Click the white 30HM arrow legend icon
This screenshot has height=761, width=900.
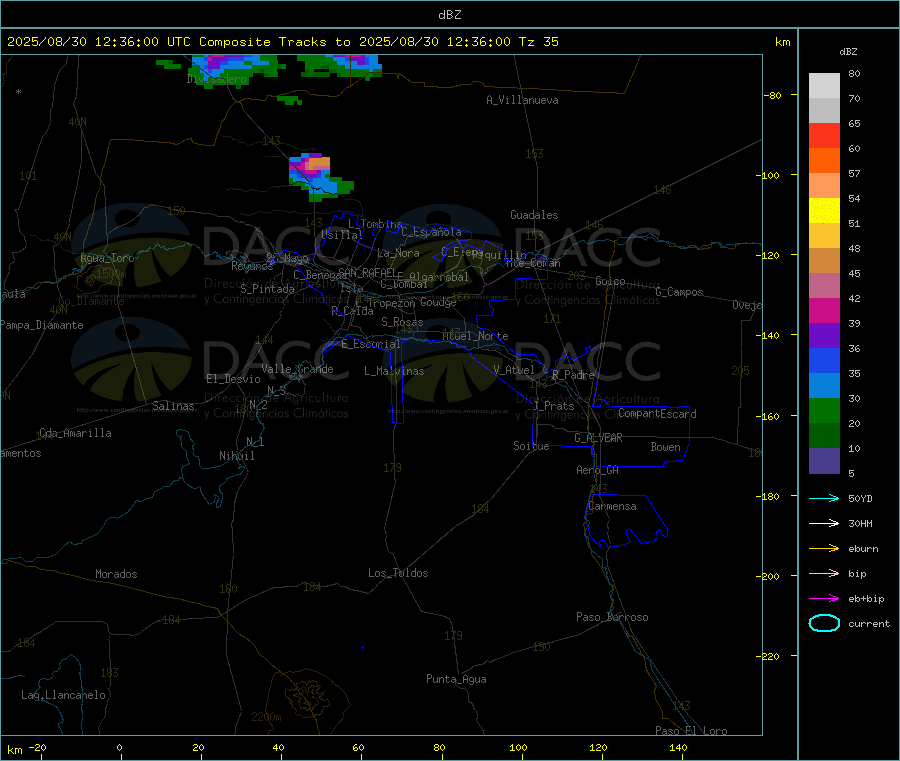824,523
